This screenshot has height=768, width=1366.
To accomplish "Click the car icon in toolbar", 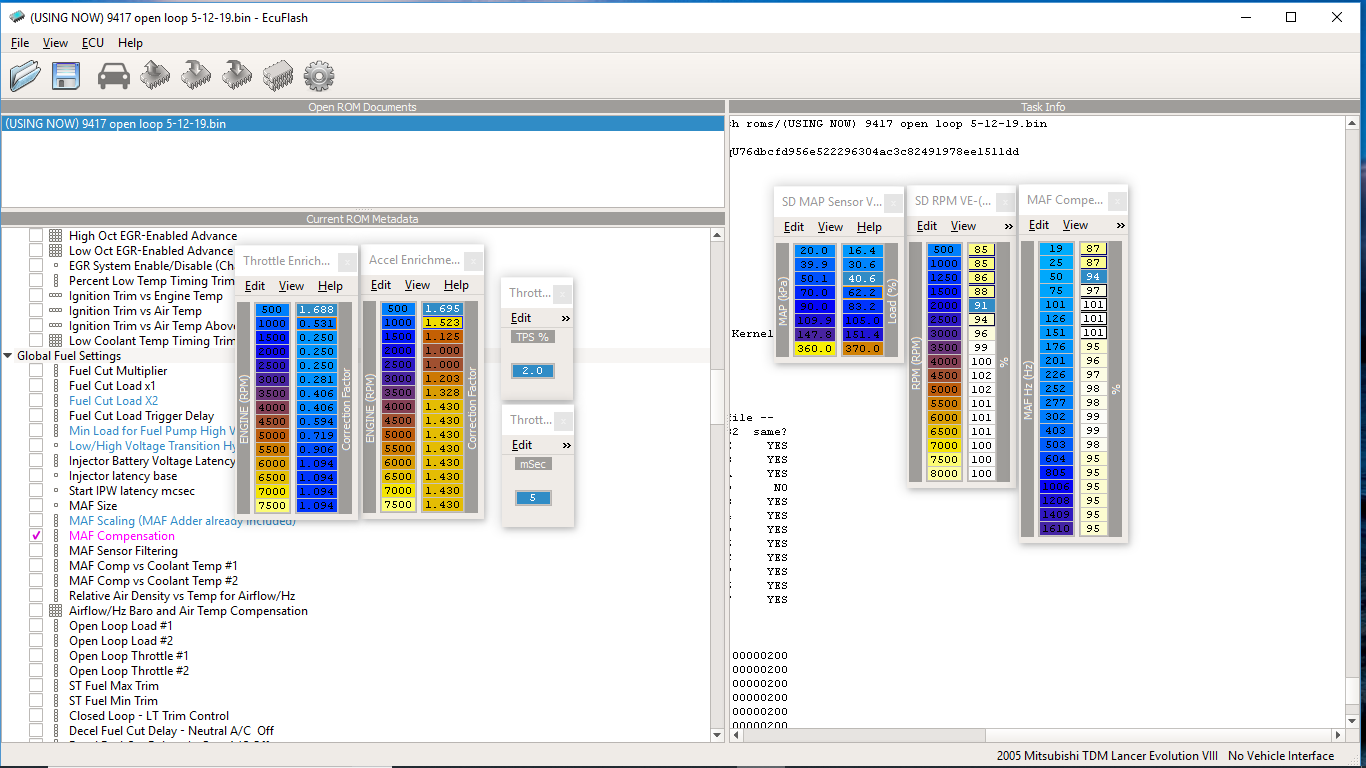I will tap(114, 75).
